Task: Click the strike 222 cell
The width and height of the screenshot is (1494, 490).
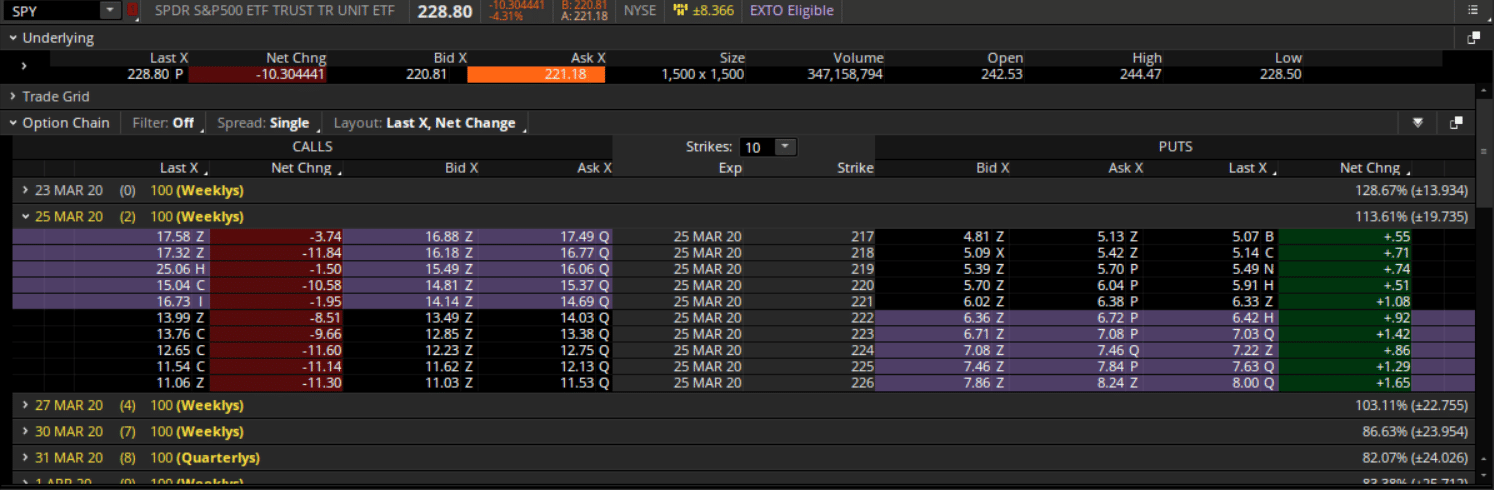Action: (x=862, y=318)
